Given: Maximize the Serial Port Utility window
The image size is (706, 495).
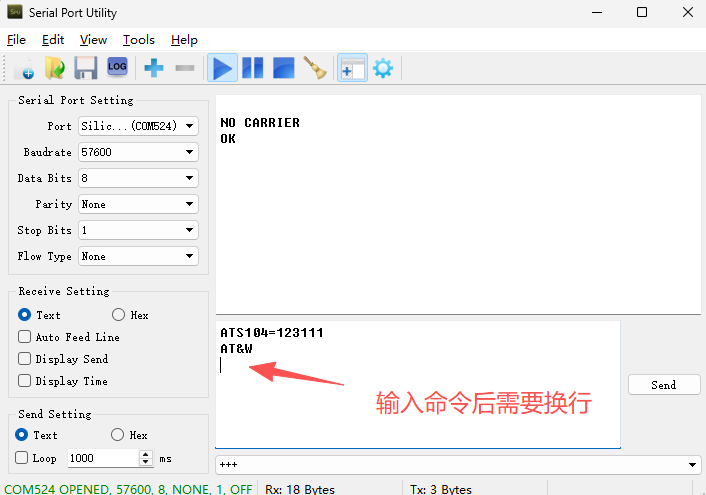Looking at the screenshot, I should [x=642, y=12].
